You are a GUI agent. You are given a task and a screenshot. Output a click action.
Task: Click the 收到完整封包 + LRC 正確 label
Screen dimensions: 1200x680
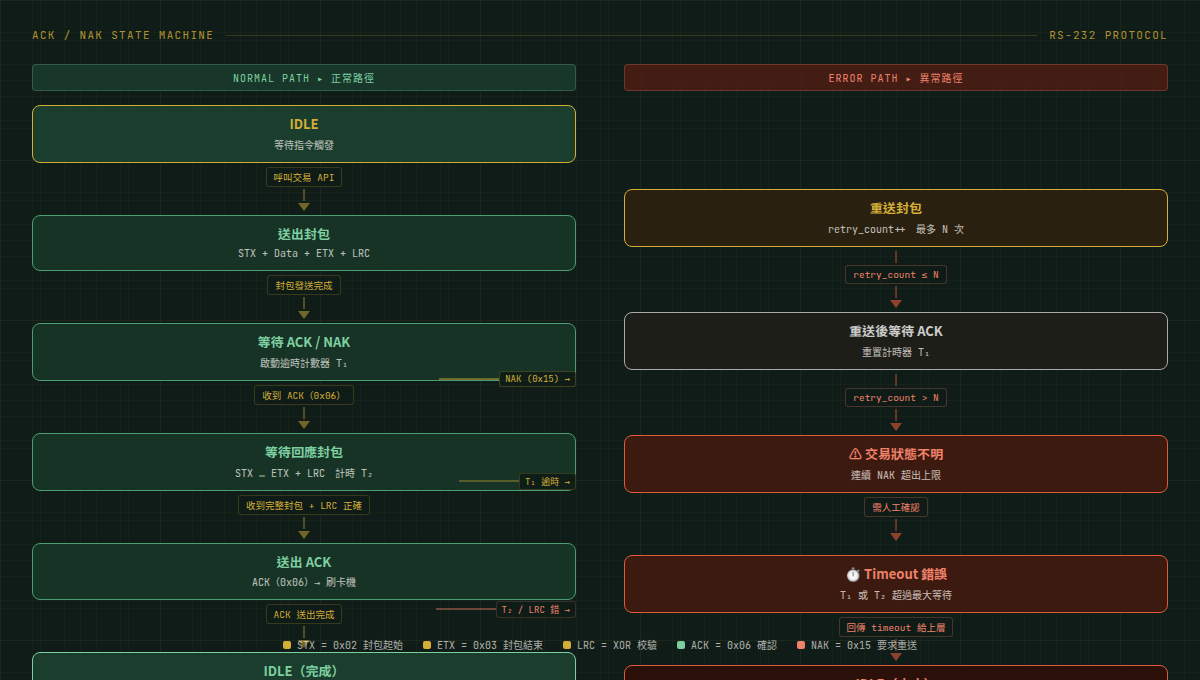304,505
